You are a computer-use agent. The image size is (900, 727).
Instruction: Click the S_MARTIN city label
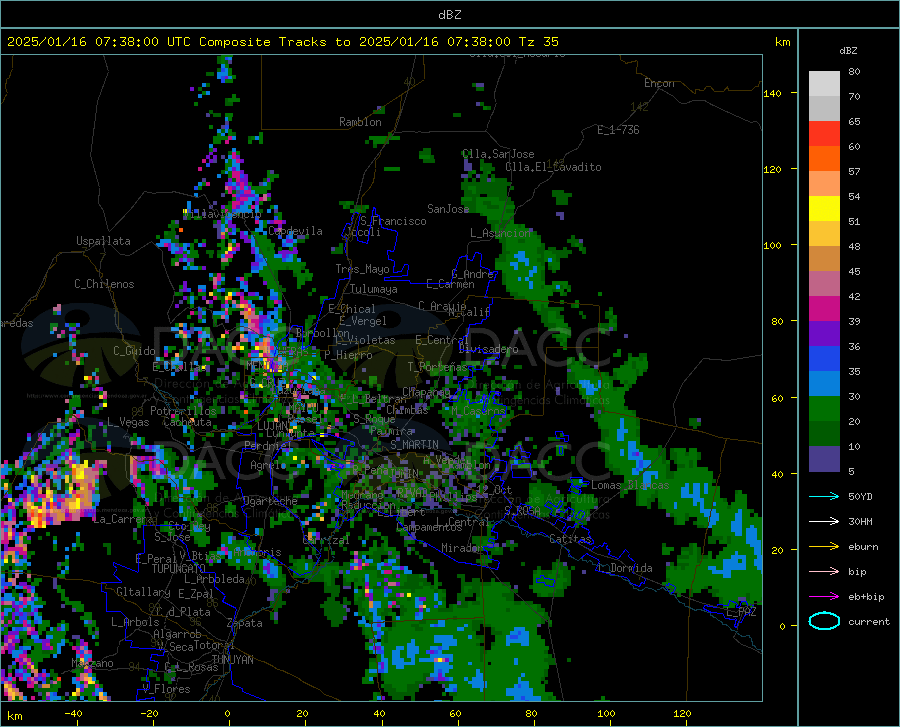pyautogui.click(x=414, y=445)
